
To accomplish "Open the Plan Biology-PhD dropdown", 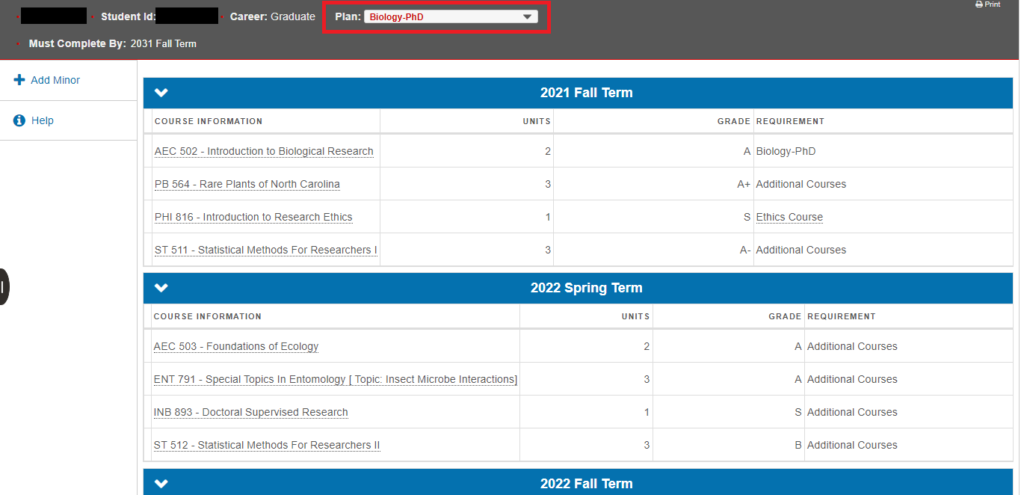I will click(451, 17).
